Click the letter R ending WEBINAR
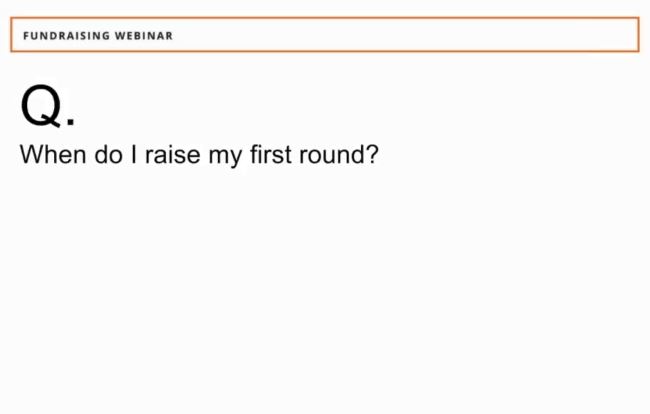 click(169, 35)
